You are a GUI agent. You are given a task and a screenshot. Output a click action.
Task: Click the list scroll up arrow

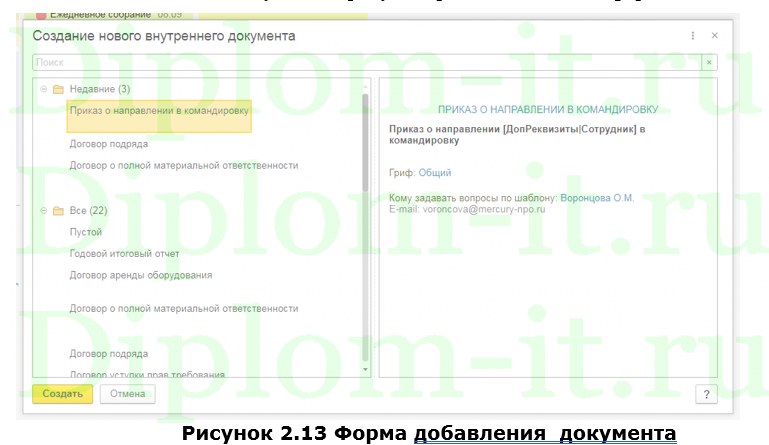click(365, 86)
